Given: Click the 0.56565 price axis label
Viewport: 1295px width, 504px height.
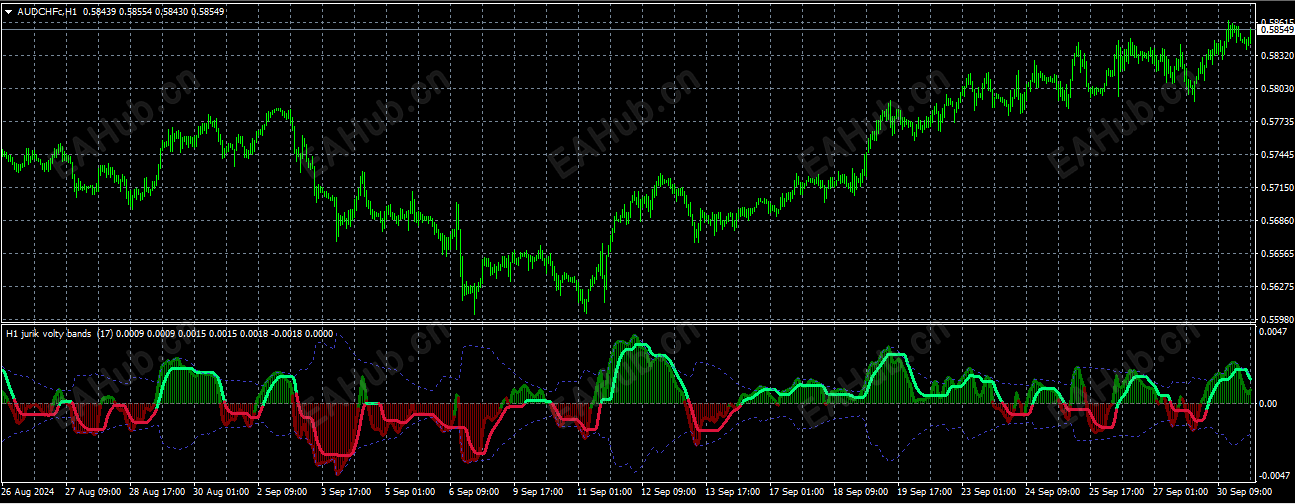Looking at the screenshot, I should point(1275,254).
